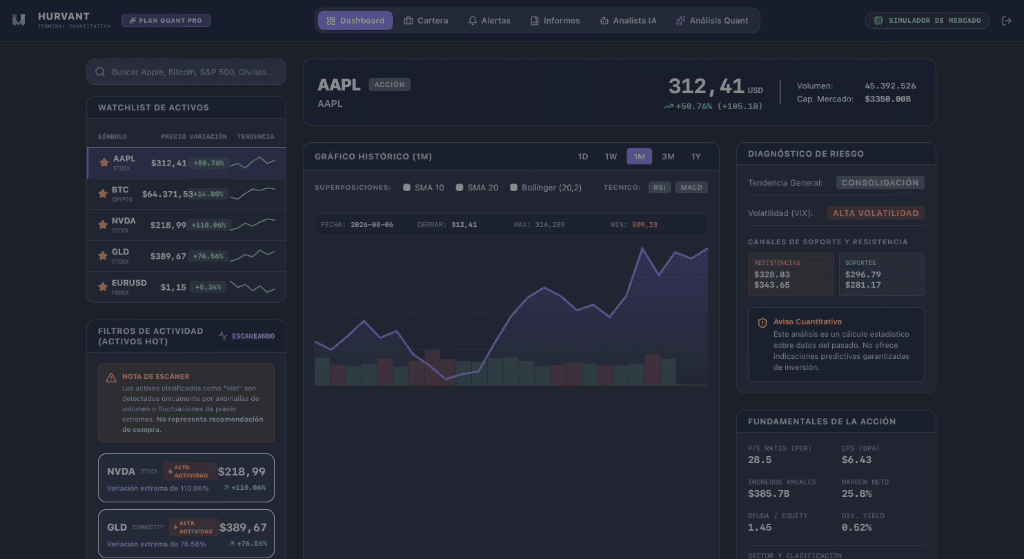Click the ACCIÓN tag beside AAPL
Image resolution: width=1024 pixels, height=559 pixels.
click(x=389, y=84)
